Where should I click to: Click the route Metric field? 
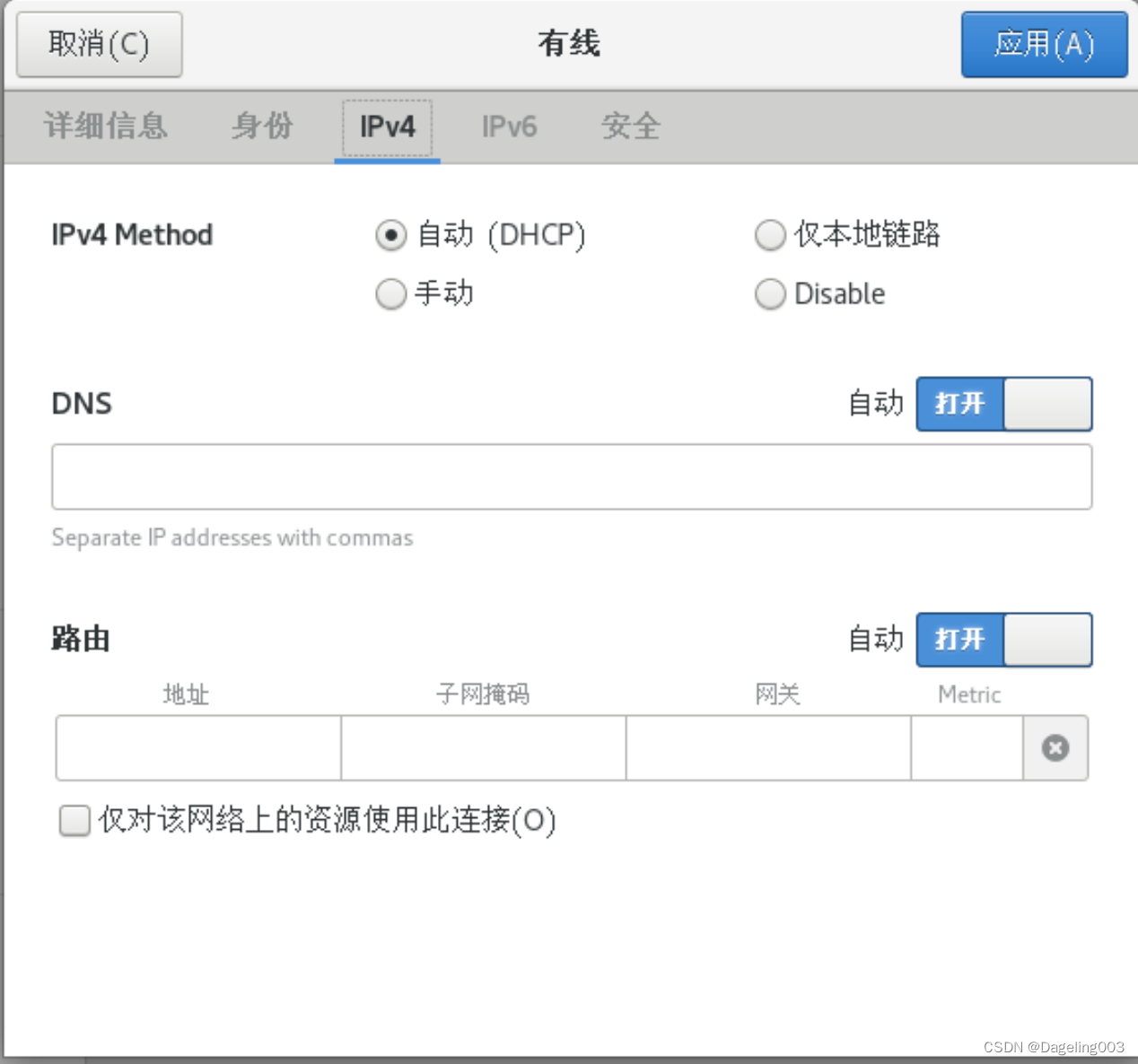pyautogui.click(x=967, y=747)
